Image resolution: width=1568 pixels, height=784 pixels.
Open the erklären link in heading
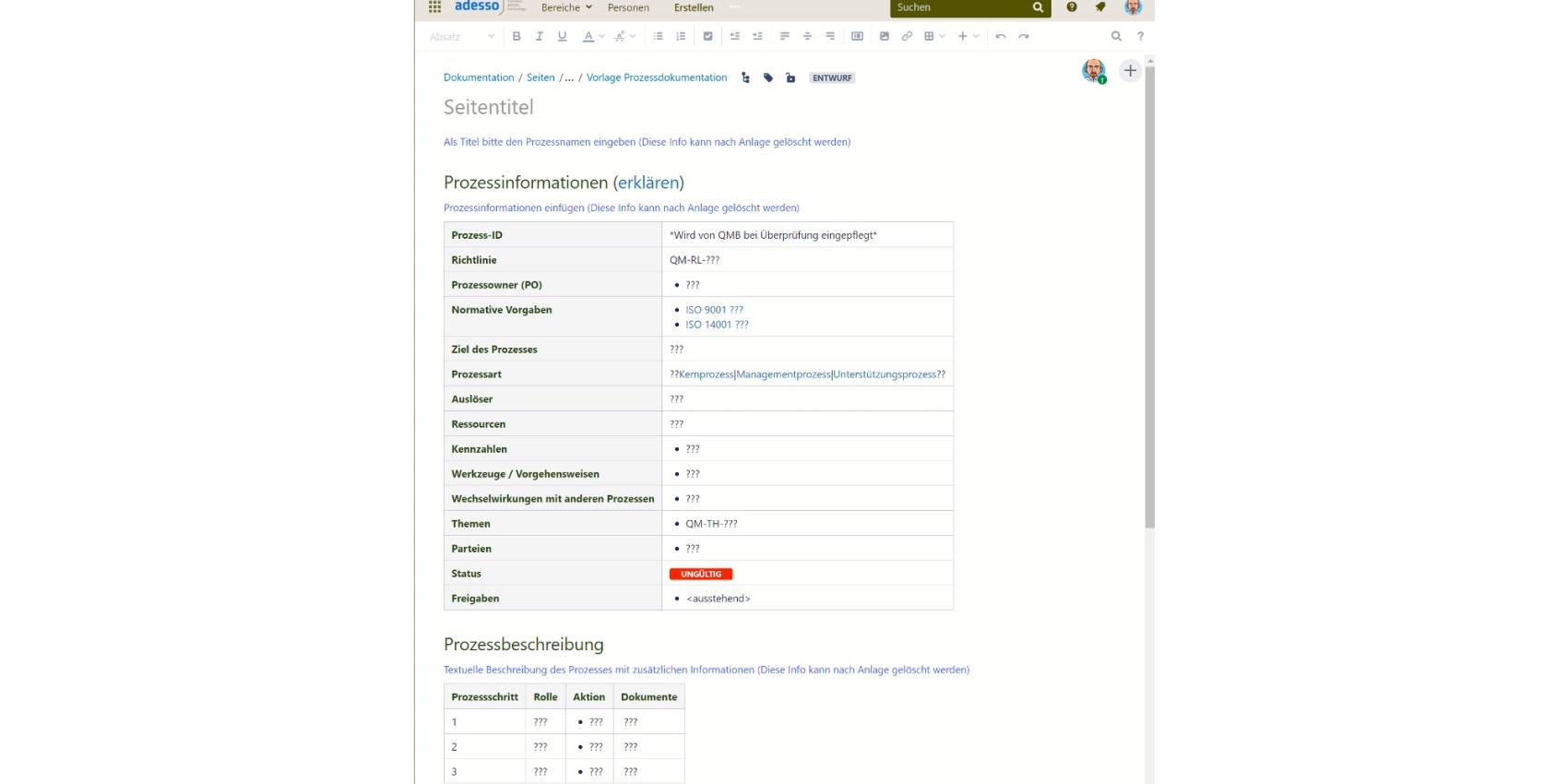[648, 183]
